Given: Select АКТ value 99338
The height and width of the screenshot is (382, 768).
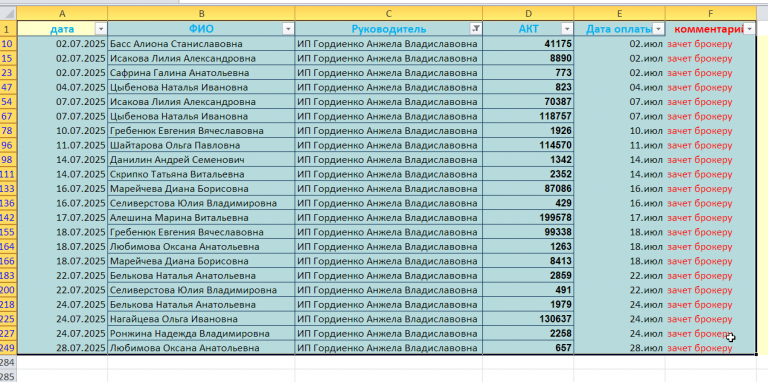Looking at the screenshot, I should [528, 232].
